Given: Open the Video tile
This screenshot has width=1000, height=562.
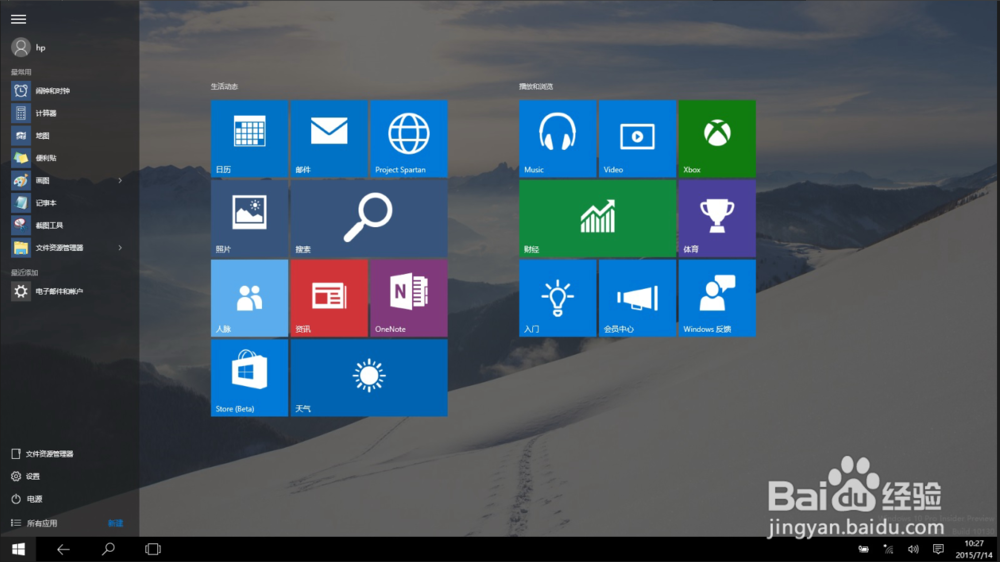Looking at the screenshot, I should tap(637, 138).
